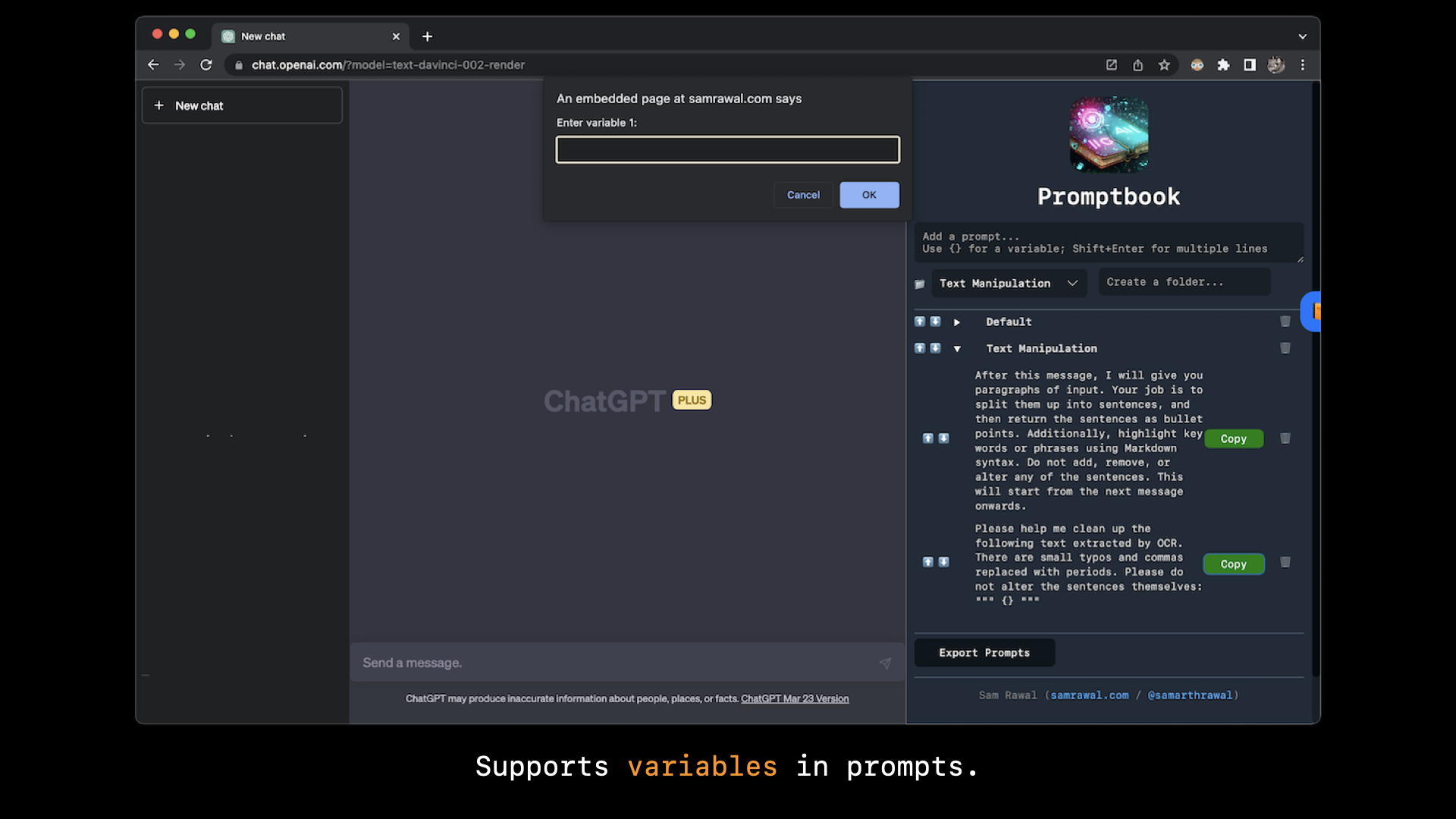The width and height of the screenshot is (1456, 819).
Task: Open the @samarthrawal link
Action: tap(1190, 695)
